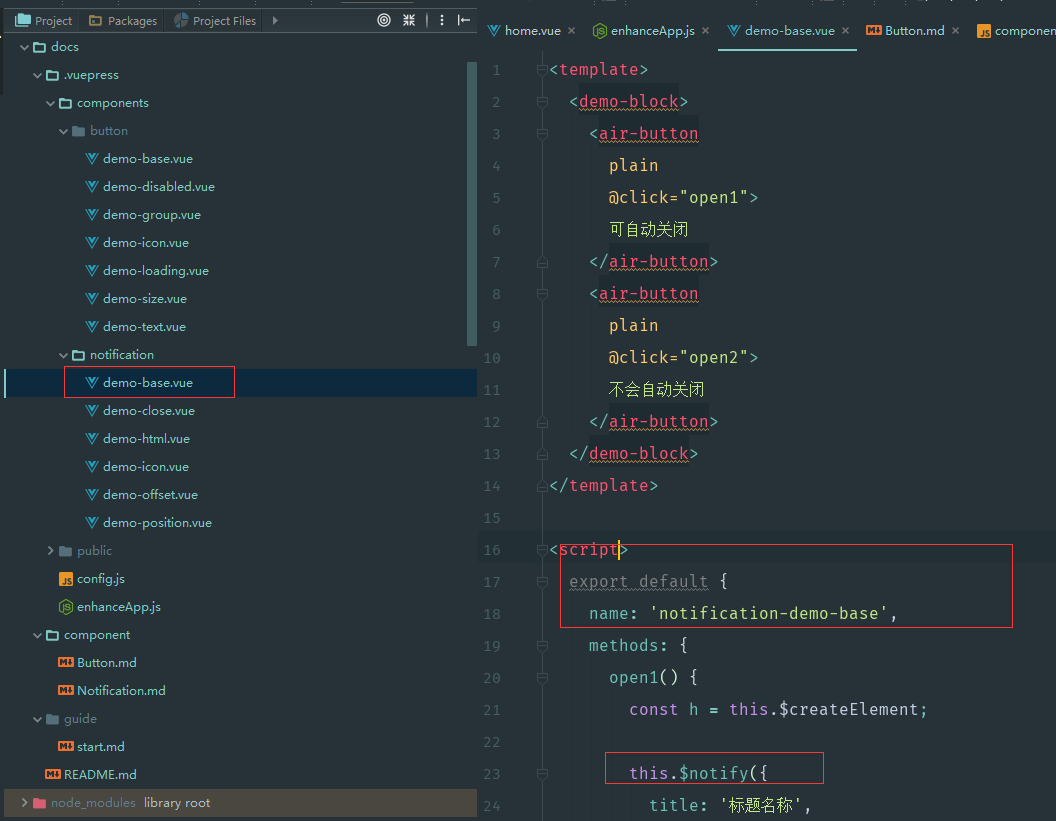Open demo-text.vue file
Viewport: 1056px width, 821px height.
click(144, 327)
